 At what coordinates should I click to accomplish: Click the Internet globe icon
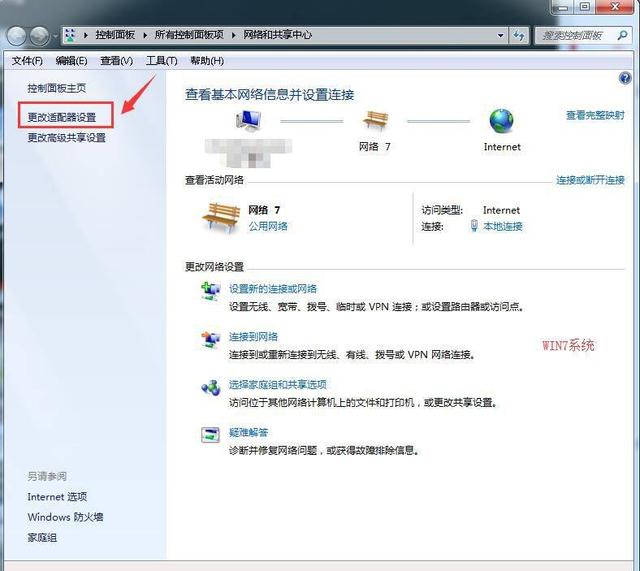(501, 121)
